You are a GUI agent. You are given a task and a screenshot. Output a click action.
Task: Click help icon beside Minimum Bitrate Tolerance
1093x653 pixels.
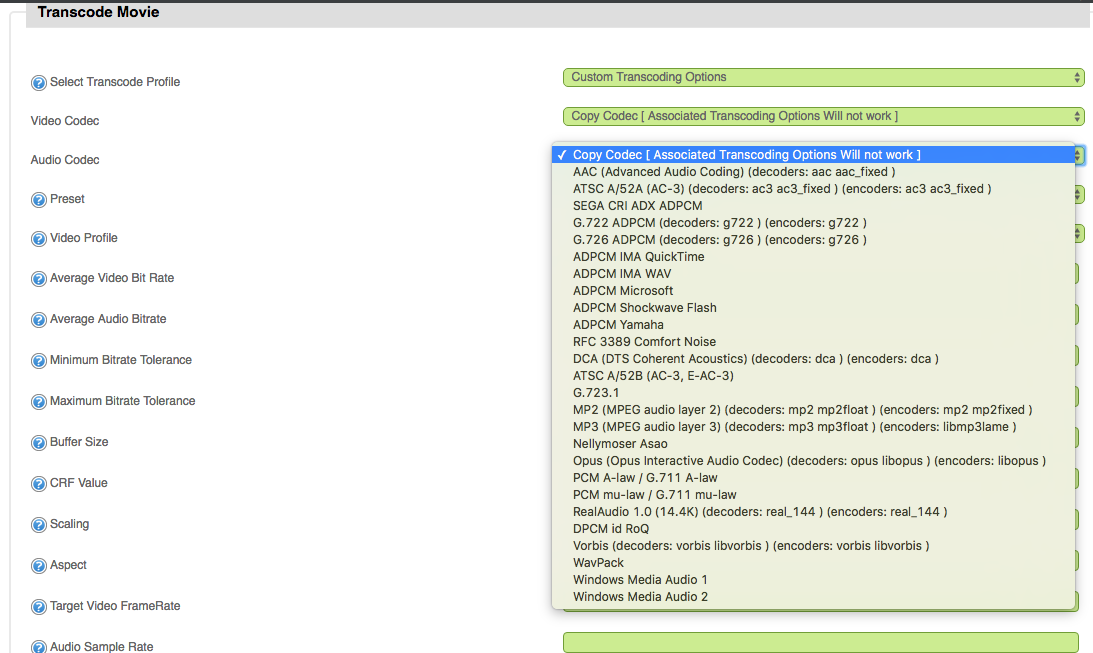coord(39,361)
